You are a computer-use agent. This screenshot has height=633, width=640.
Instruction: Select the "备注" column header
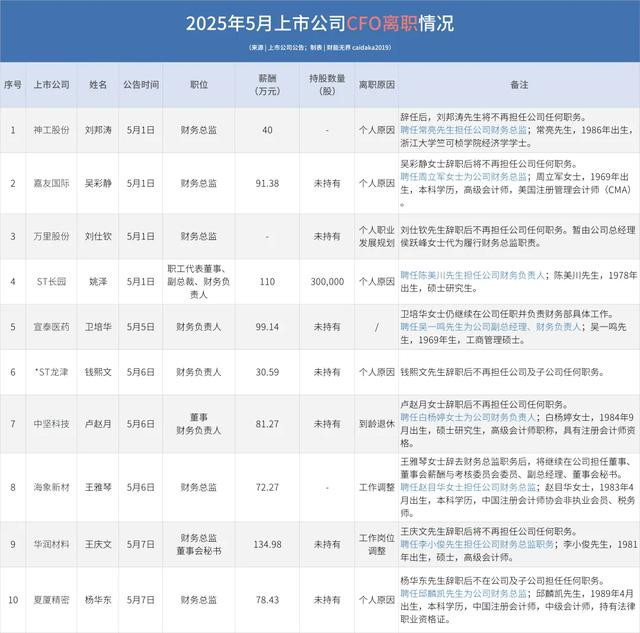click(519, 85)
